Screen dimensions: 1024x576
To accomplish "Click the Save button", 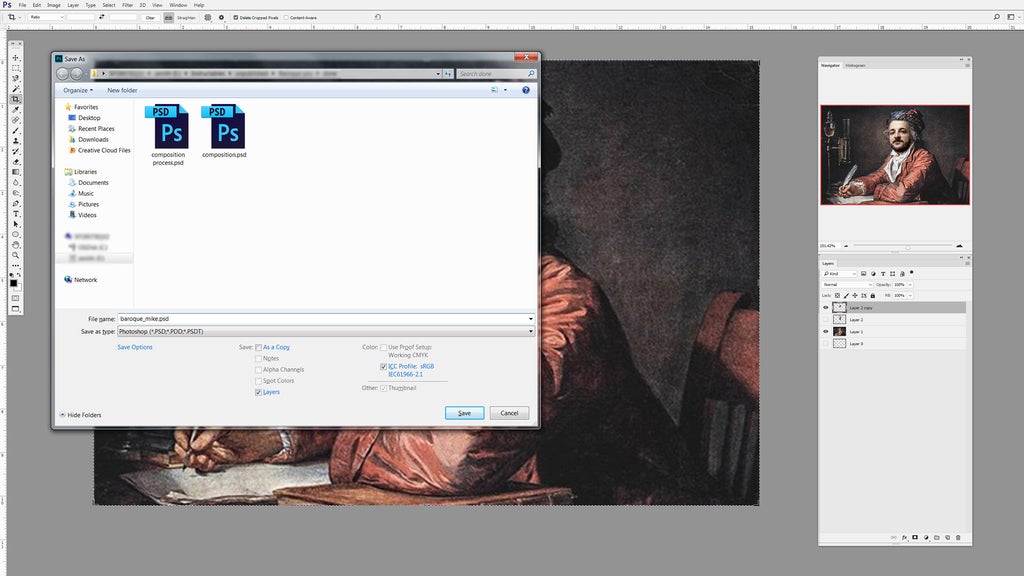I will [x=464, y=413].
